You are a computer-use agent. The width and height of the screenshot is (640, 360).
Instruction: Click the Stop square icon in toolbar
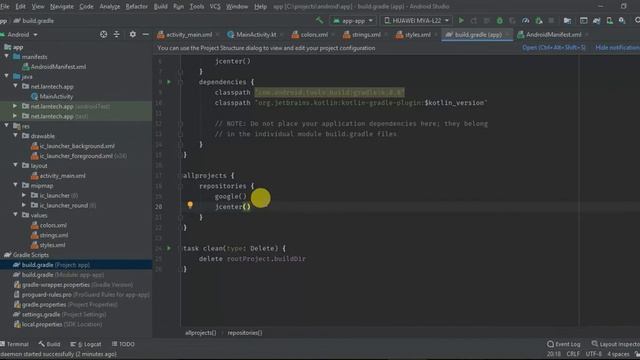tap(551, 20)
